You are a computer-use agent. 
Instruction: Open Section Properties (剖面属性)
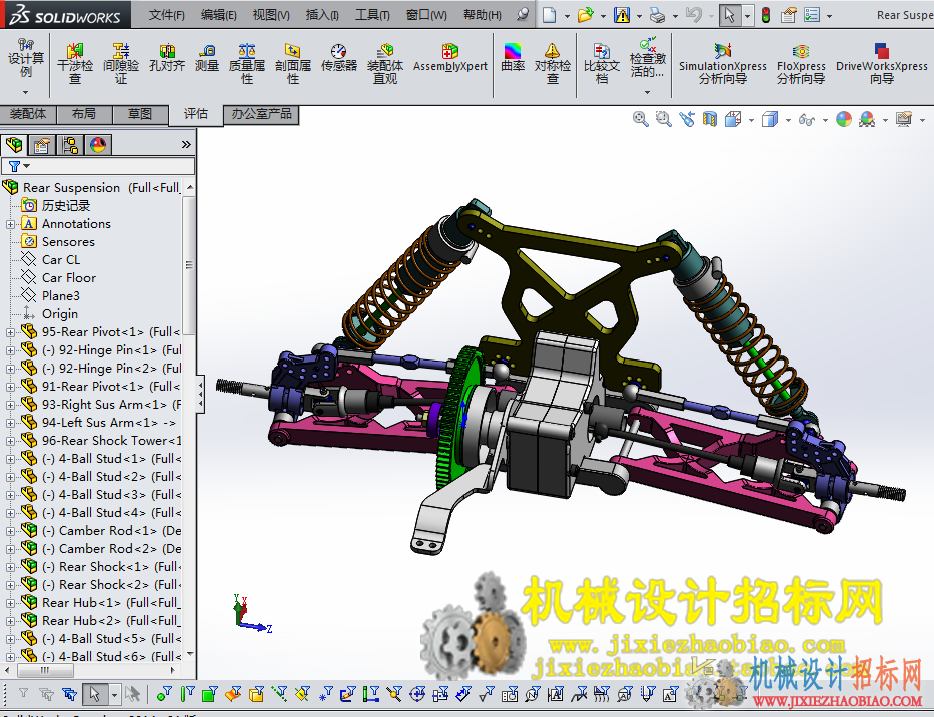pyautogui.click(x=292, y=63)
